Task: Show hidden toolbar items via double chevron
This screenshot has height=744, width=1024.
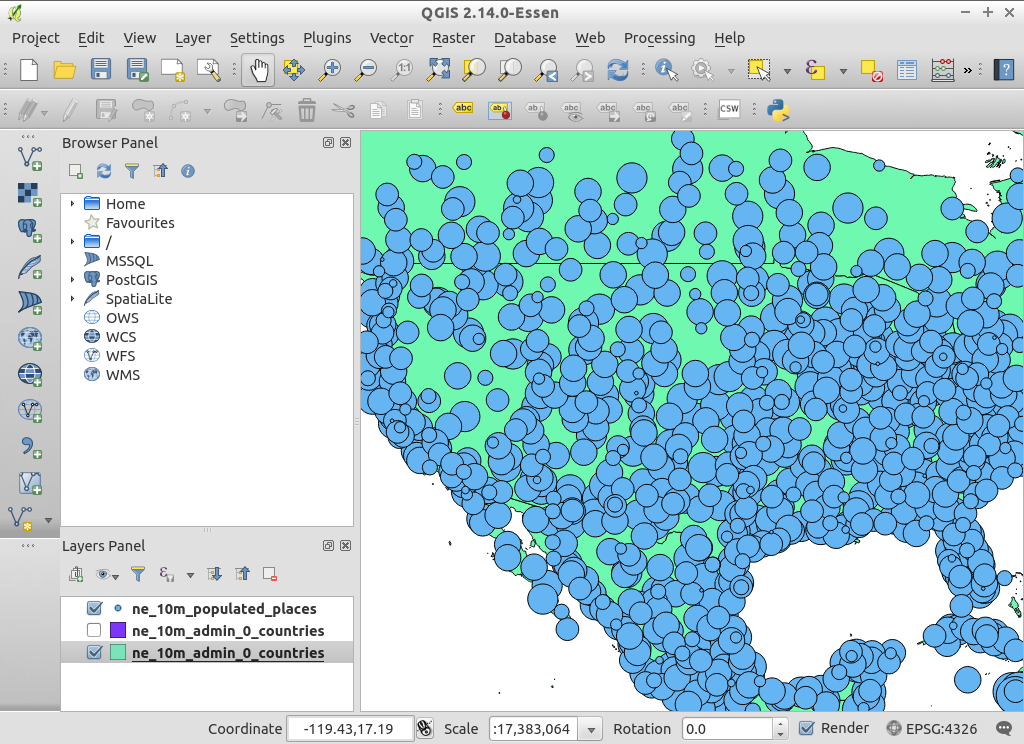Action: [x=968, y=70]
